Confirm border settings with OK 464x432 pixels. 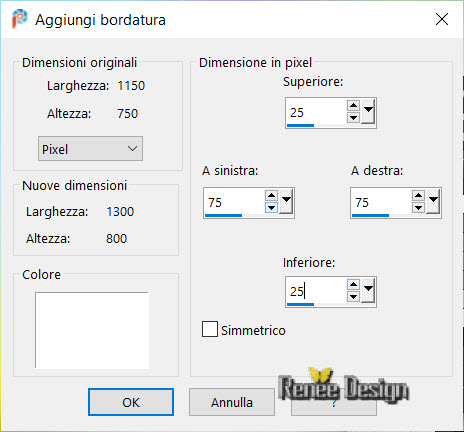[x=131, y=402]
